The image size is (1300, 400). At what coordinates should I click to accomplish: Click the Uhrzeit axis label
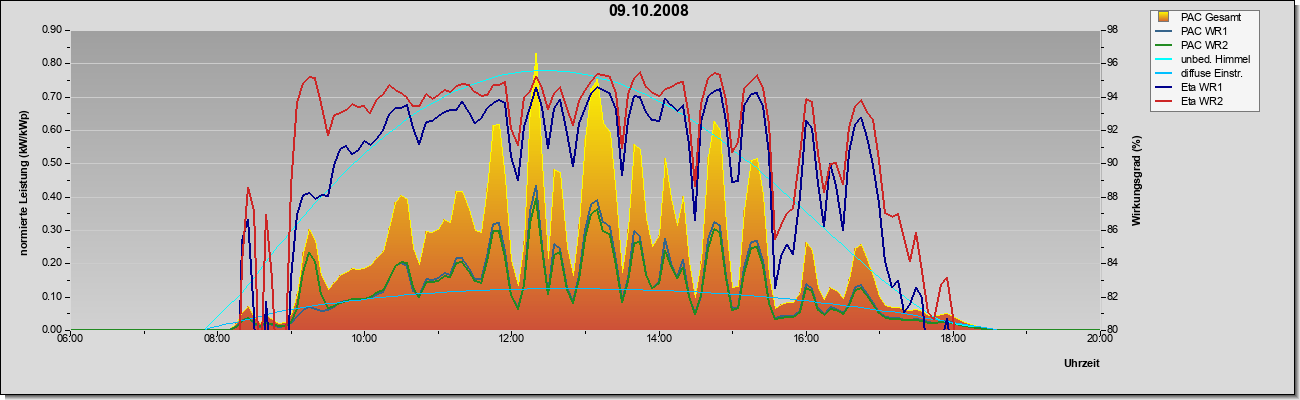1081,364
